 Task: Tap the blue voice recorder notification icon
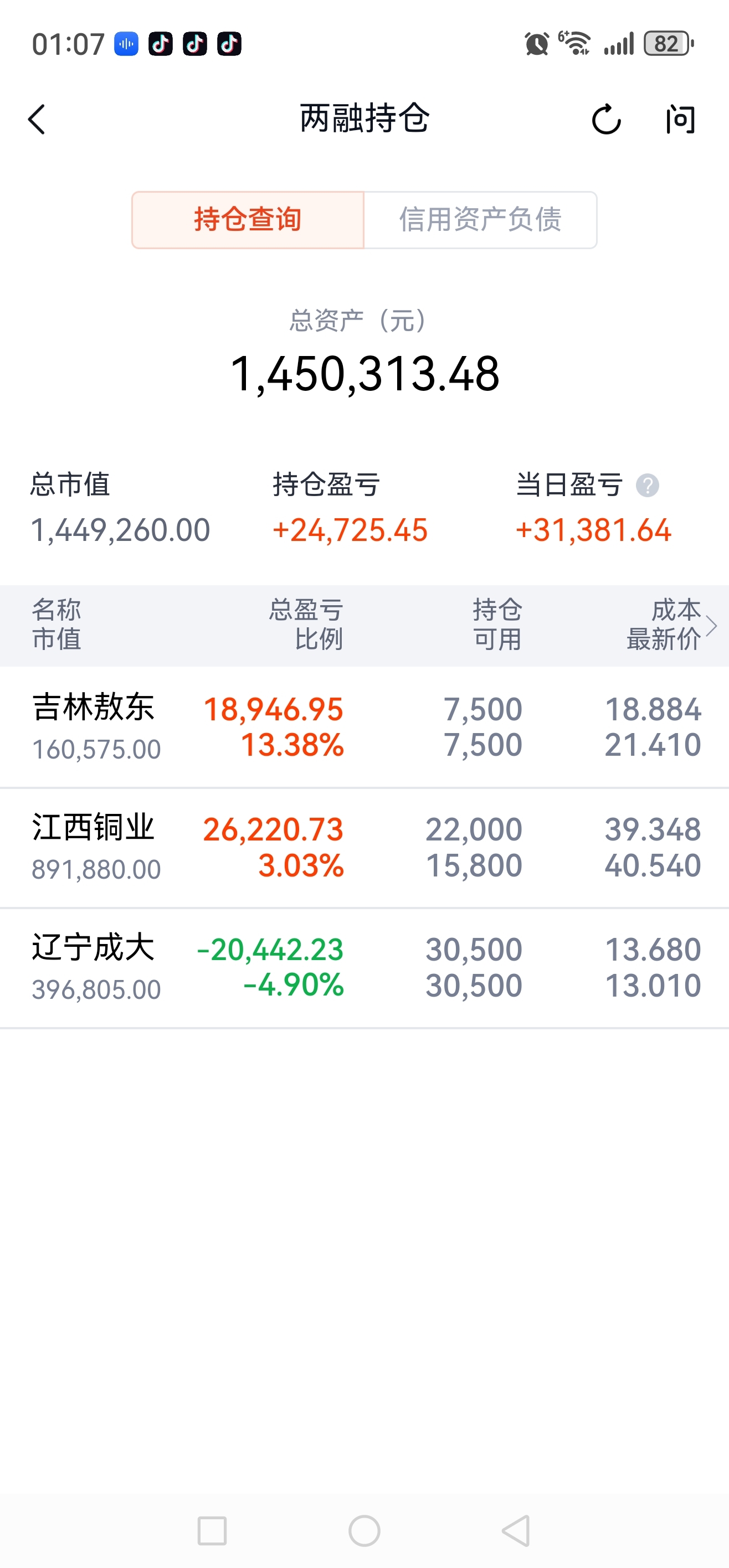(127, 44)
